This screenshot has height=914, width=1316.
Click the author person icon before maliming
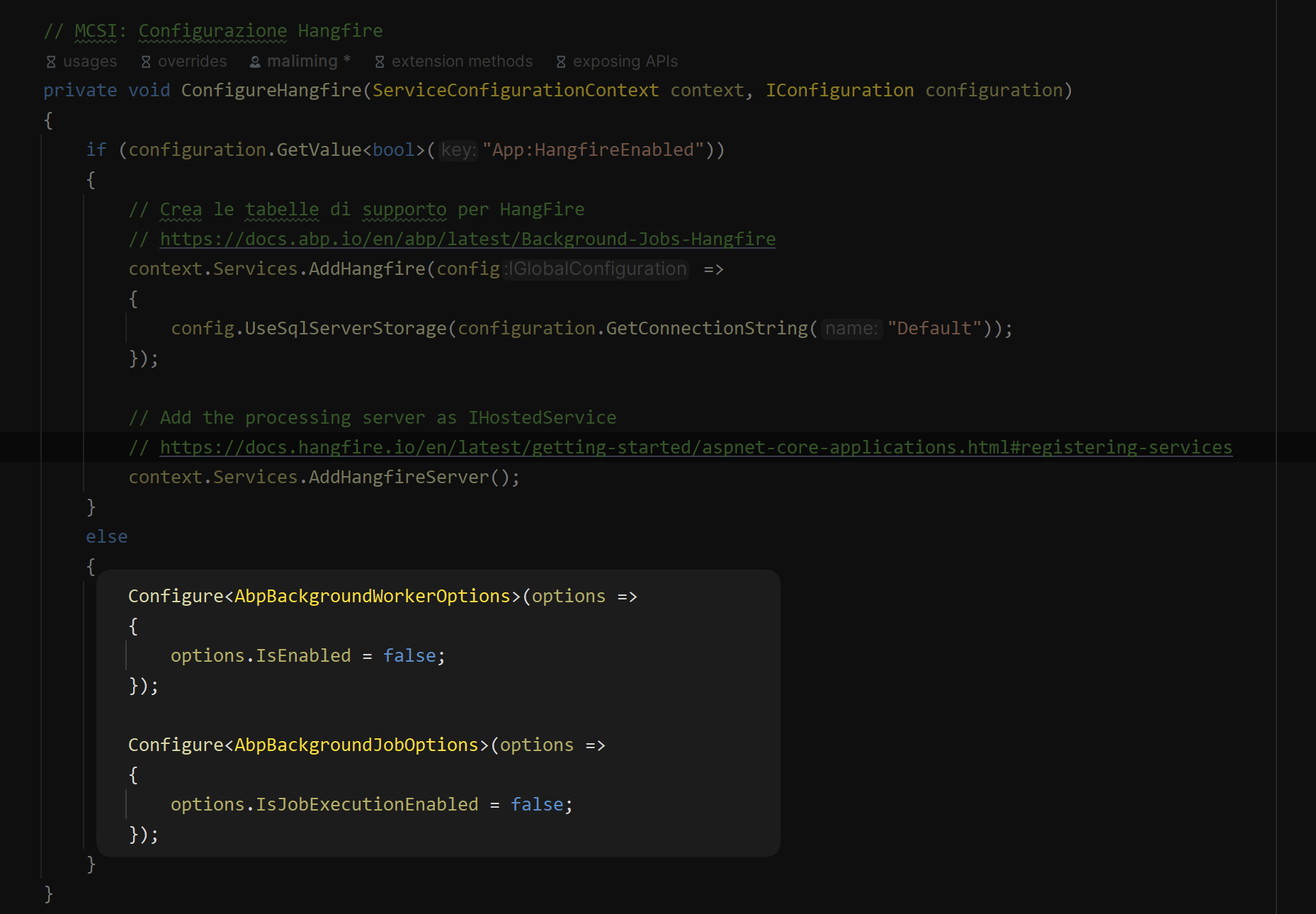click(255, 62)
